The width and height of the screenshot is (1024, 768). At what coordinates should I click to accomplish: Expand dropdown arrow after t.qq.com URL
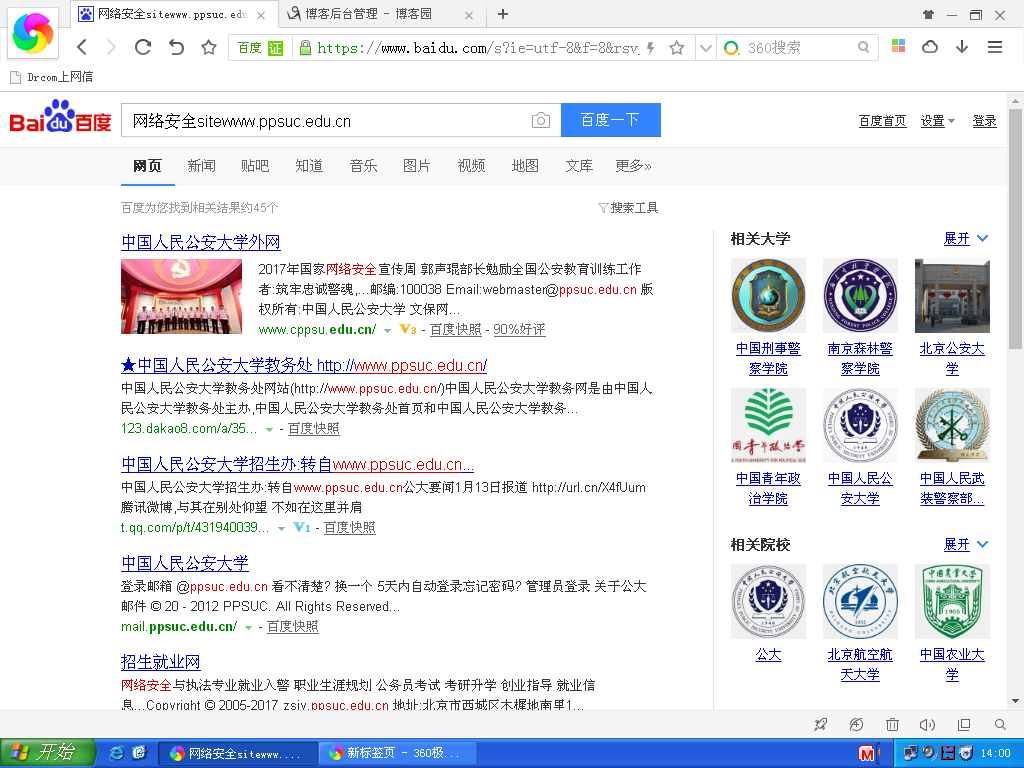click(x=281, y=528)
